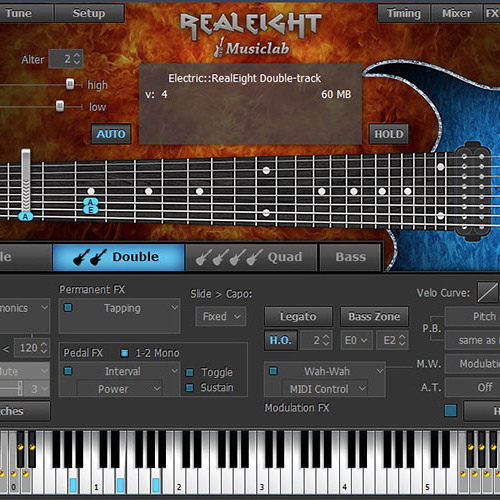The image size is (500, 500).
Task: Open the Mixer tab
Action: click(457, 13)
